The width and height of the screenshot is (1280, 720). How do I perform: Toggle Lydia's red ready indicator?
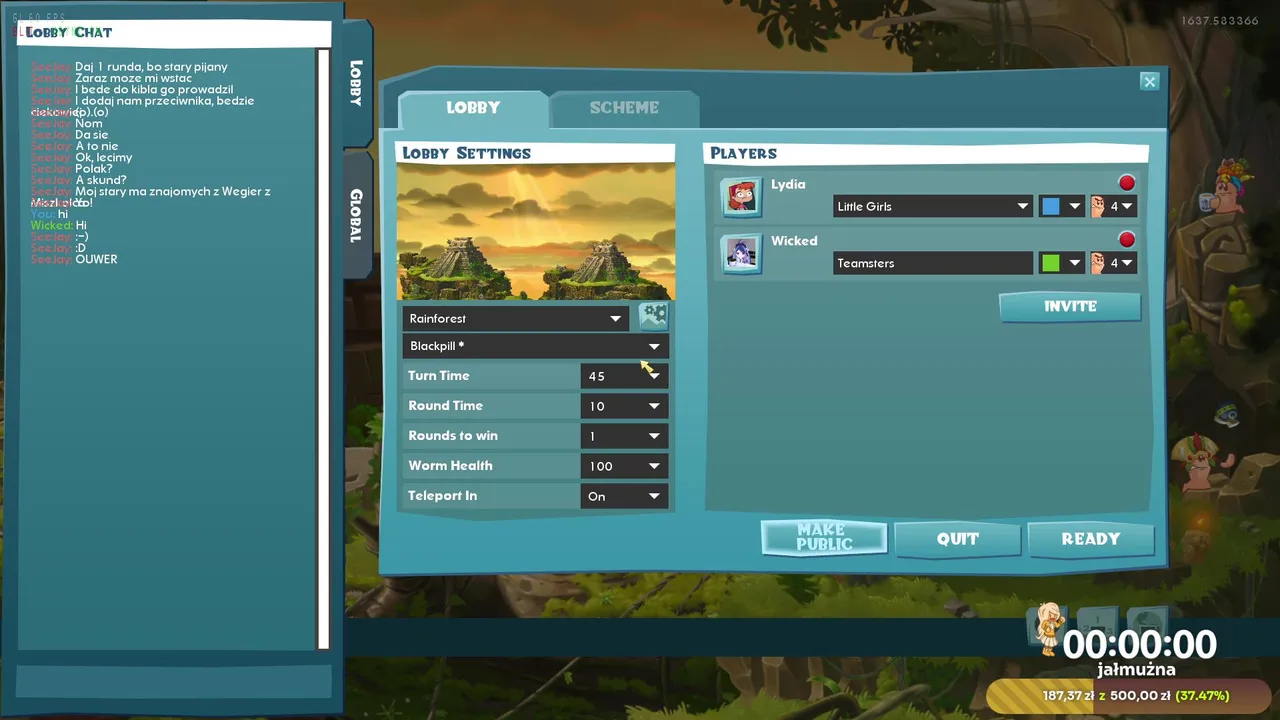(1127, 183)
